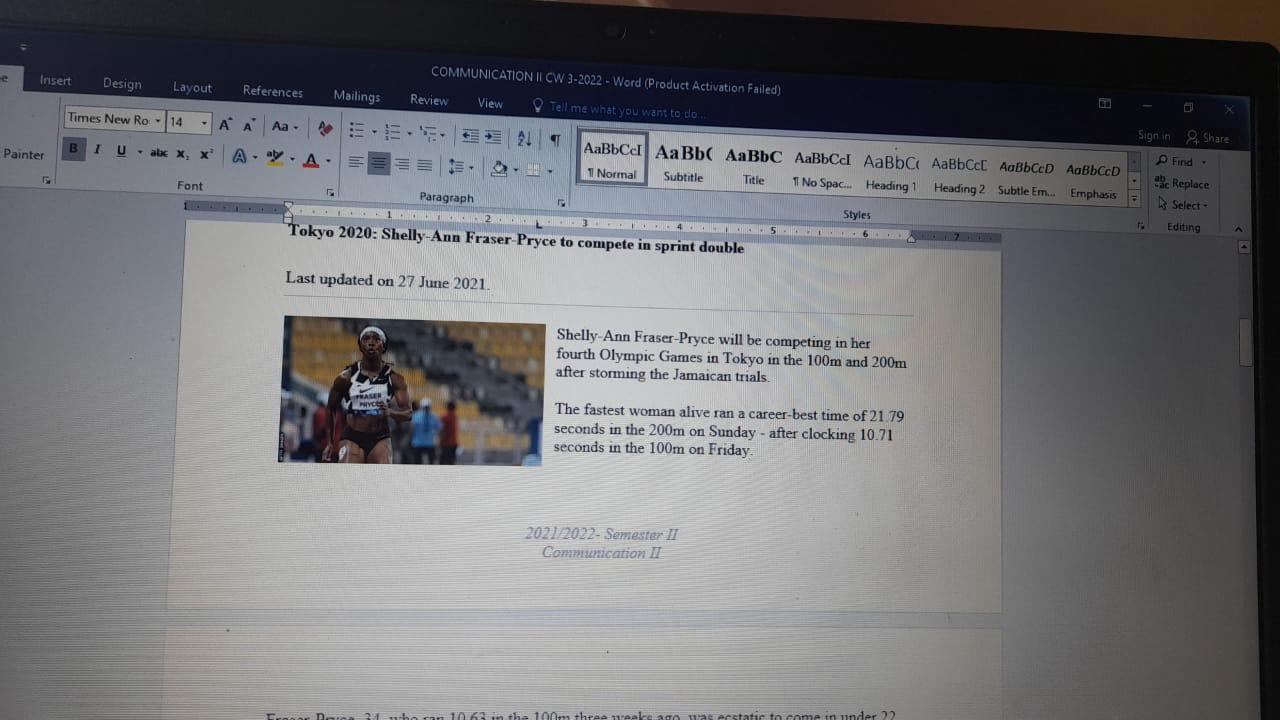Open the Design tab
1280x720 pixels.
click(122, 84)
